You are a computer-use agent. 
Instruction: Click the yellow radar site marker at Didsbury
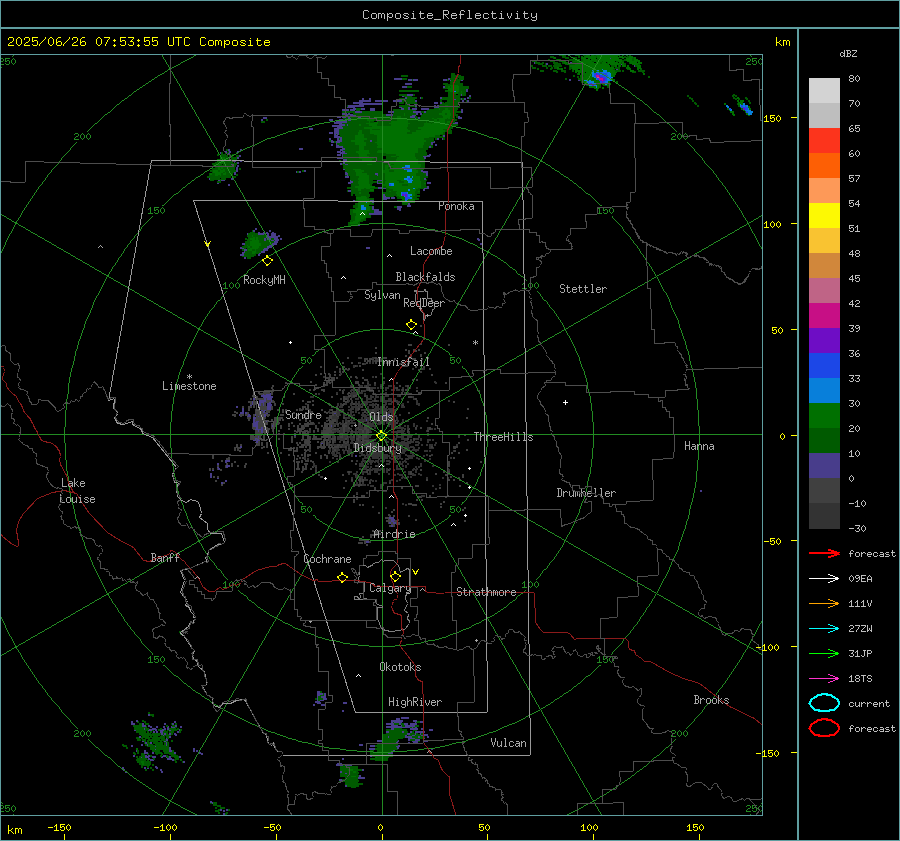pyautogui.click(x=382, y=436)
